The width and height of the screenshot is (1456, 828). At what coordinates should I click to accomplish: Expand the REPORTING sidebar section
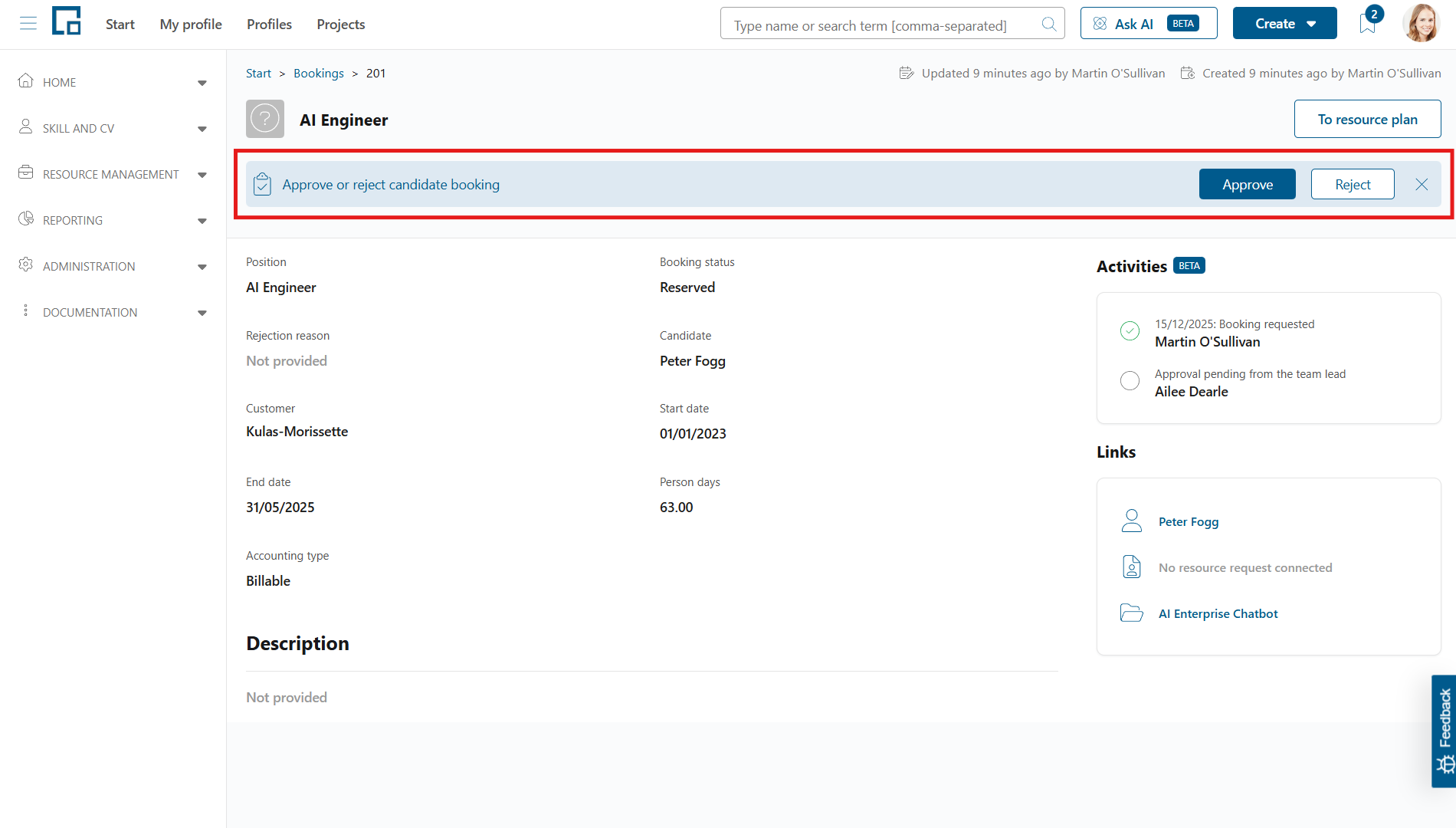pyautogui.click(x=202, y=221)
